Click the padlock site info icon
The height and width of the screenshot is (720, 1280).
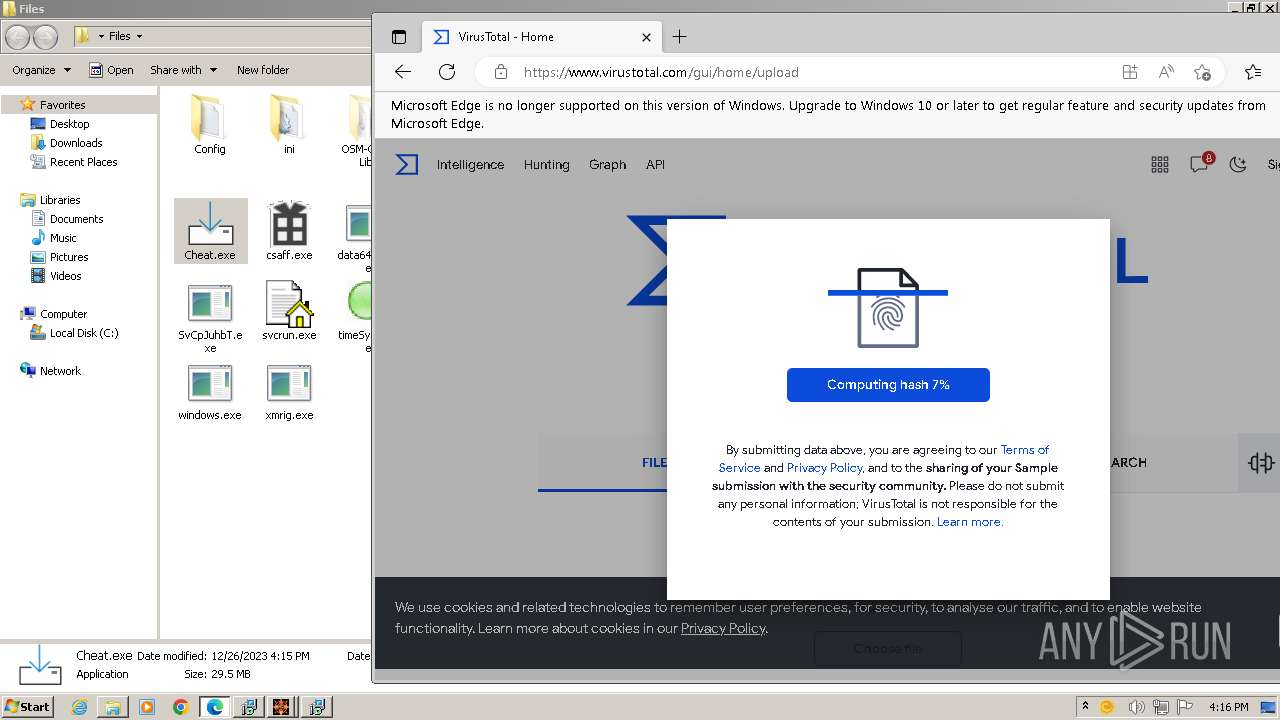pyautogui.click(x=501, y=72)
